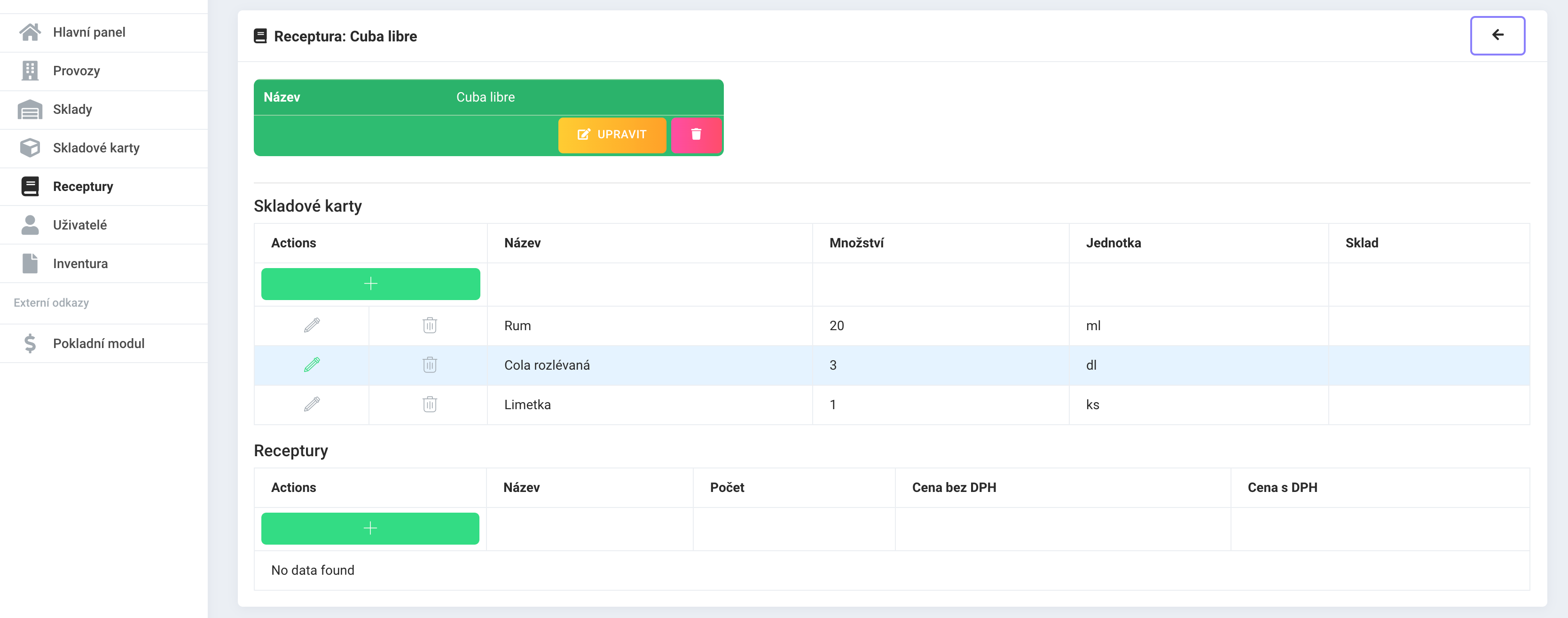Click the UPRAVIT edit button
Image resolution: width=1568 pixels, height=618 pixels.
pos(612,135)
